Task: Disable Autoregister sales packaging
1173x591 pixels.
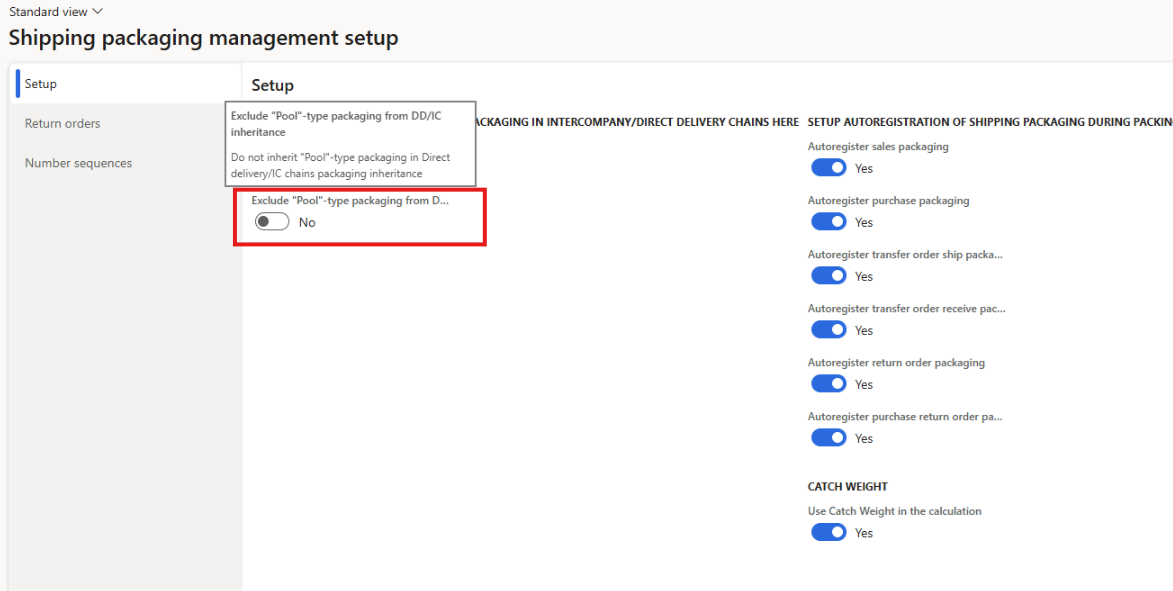Action: 828,167
